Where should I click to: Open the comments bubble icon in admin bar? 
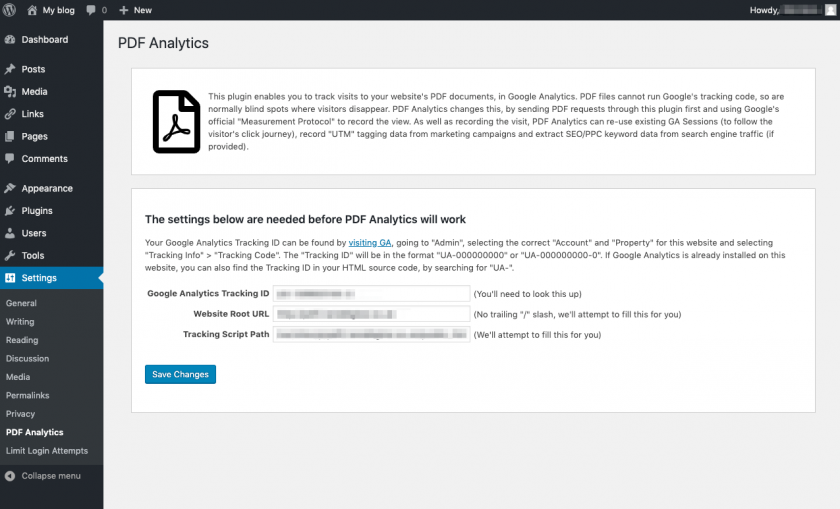pos(93,10)
